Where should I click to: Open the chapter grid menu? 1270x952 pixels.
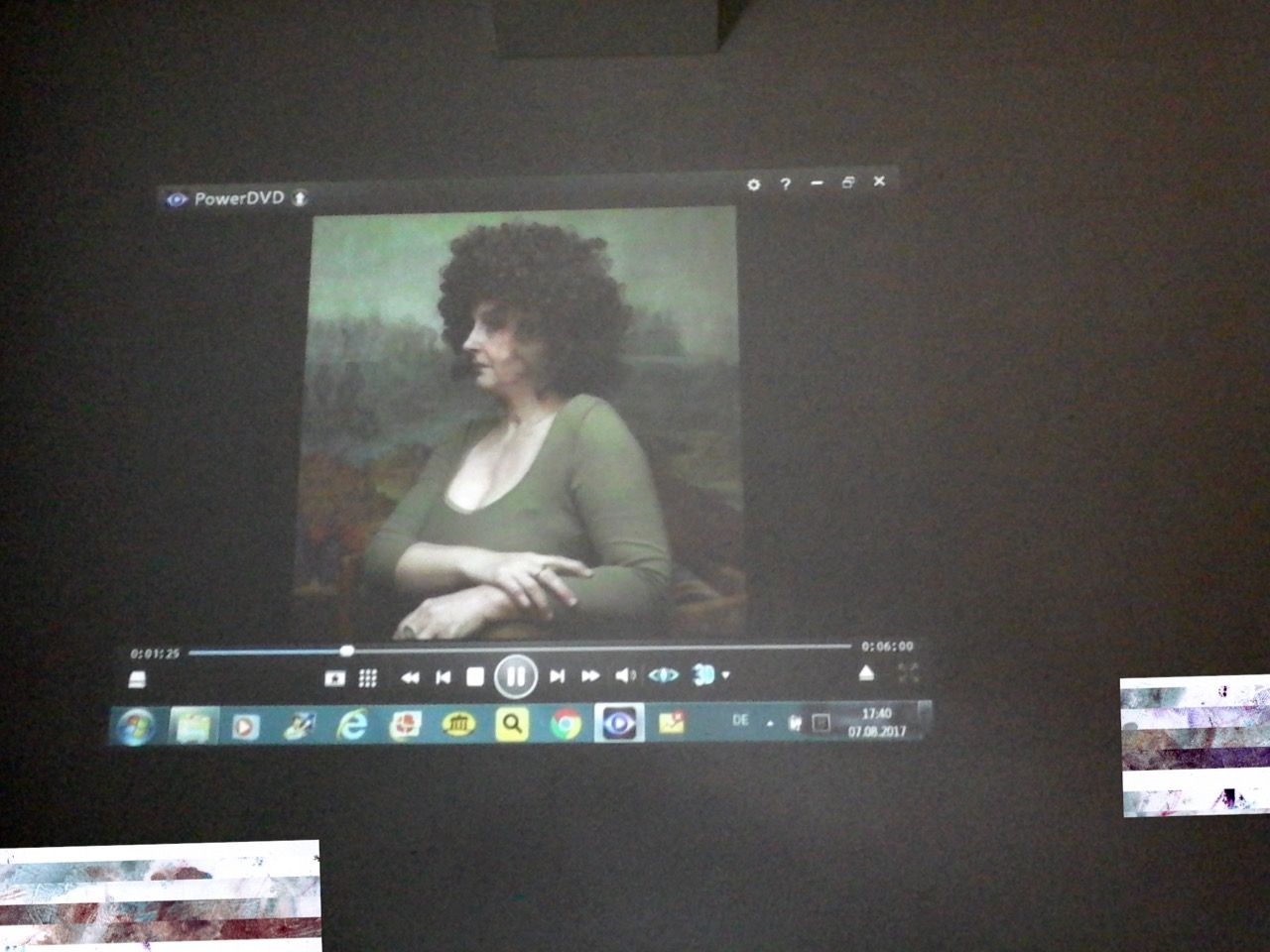367,678
